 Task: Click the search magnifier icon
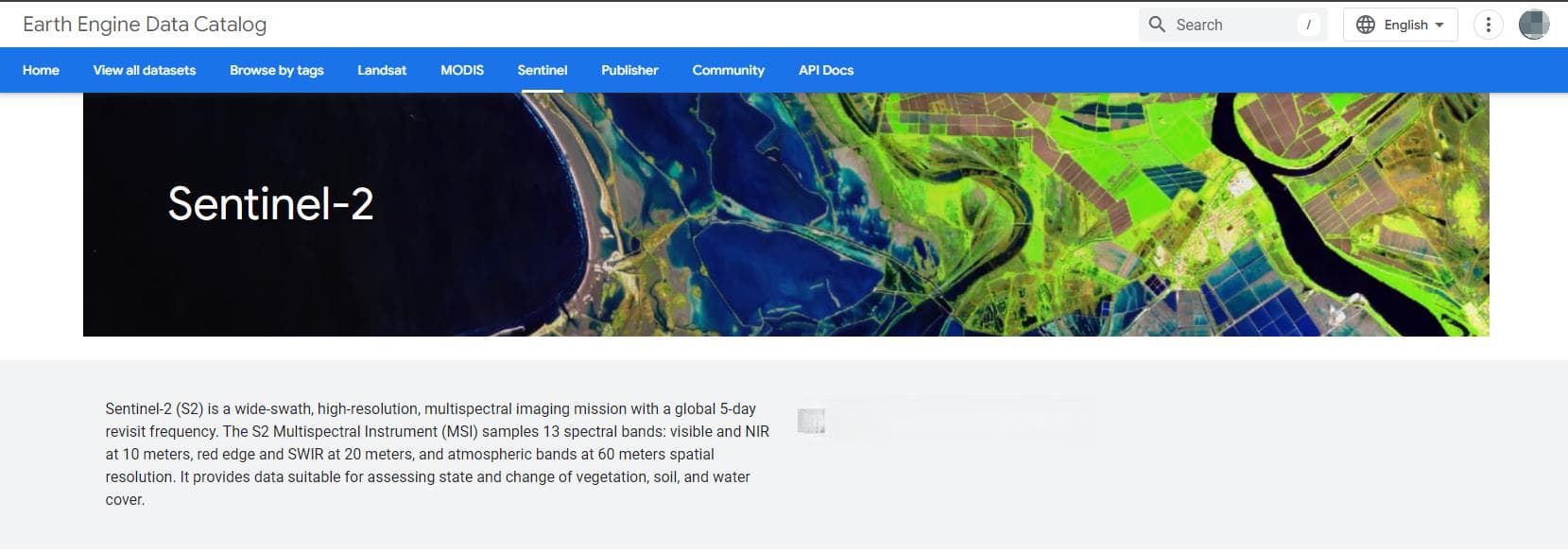tap(1157, 25)
